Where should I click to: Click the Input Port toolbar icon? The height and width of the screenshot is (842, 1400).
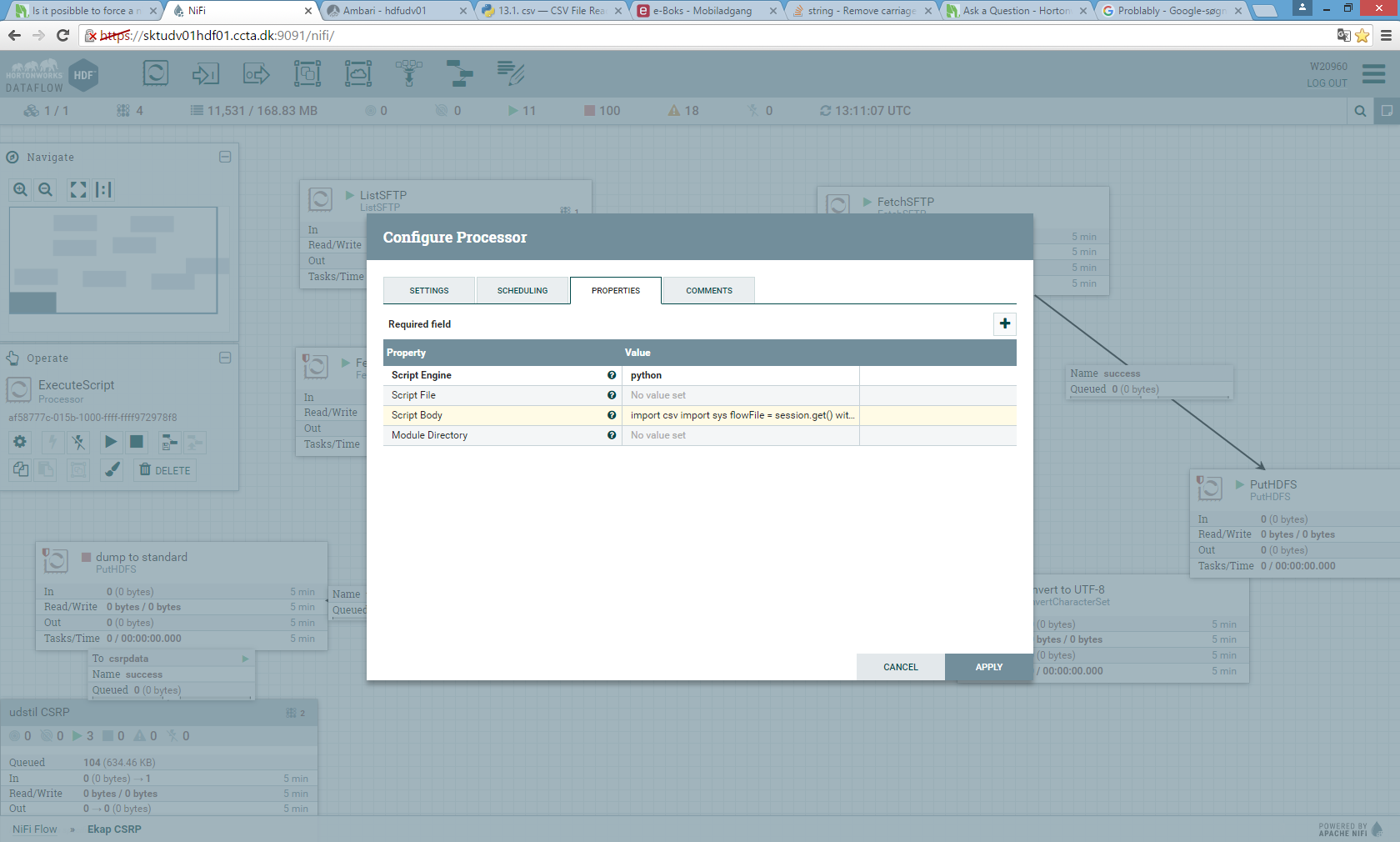point(206,73)
